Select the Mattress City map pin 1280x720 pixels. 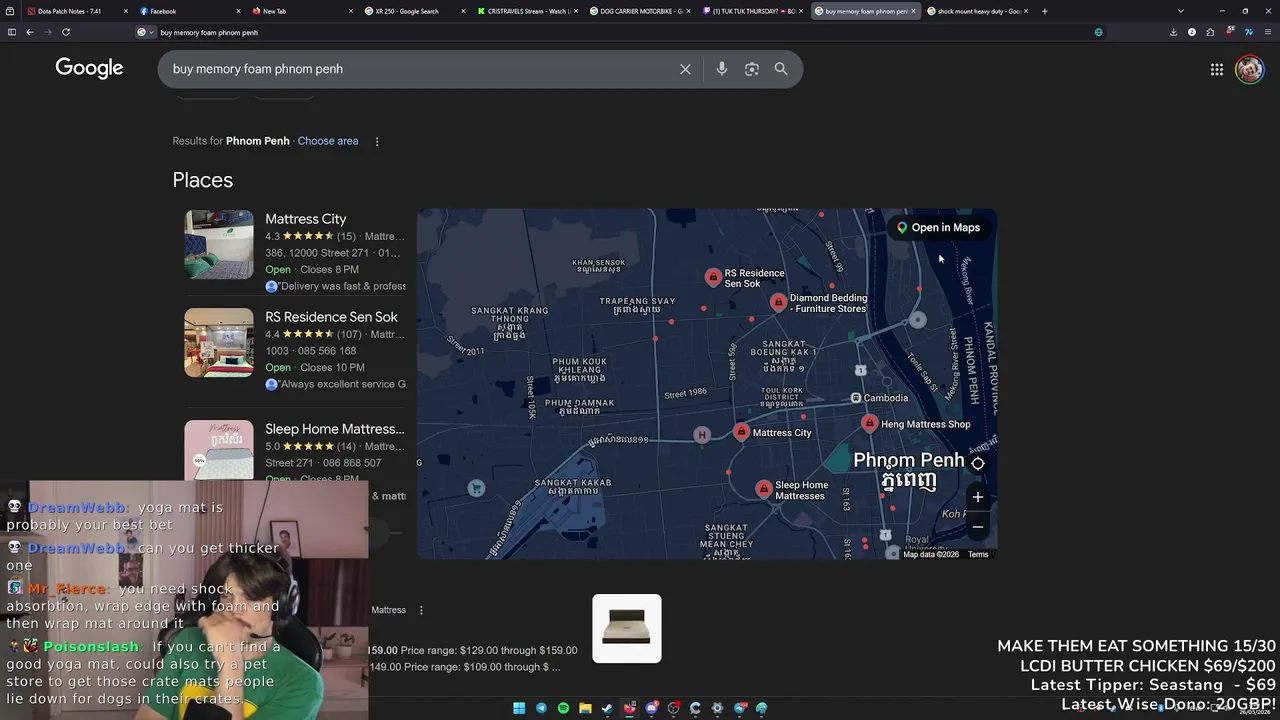[741, 432]
